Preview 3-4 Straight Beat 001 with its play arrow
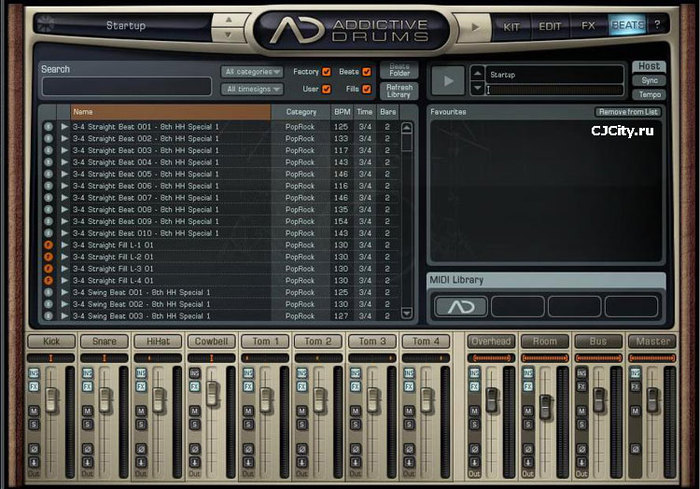Viewport: 700px width, 489px height. (64, 127)
